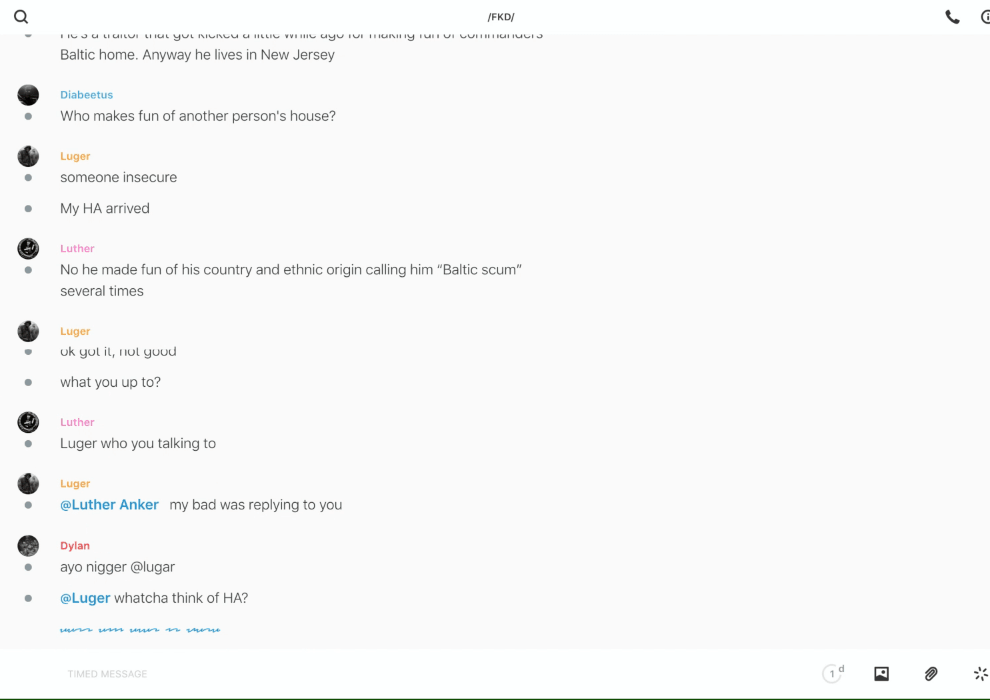Image resolution: width=990 pixels, height=700 pixels.
Task: Open the @Luther Anker mention
Action: 109,505
